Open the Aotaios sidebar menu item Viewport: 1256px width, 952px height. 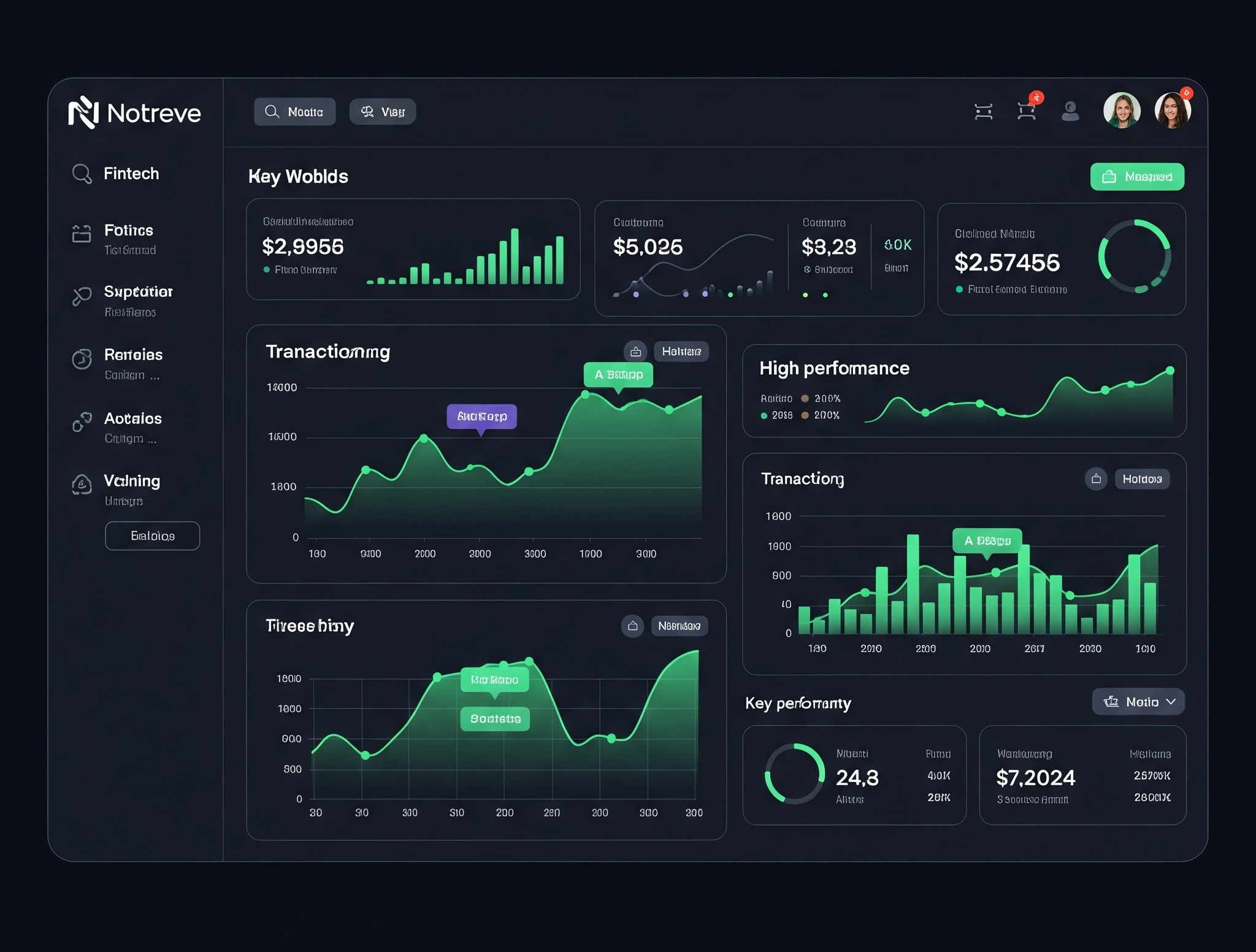[132, 418]
